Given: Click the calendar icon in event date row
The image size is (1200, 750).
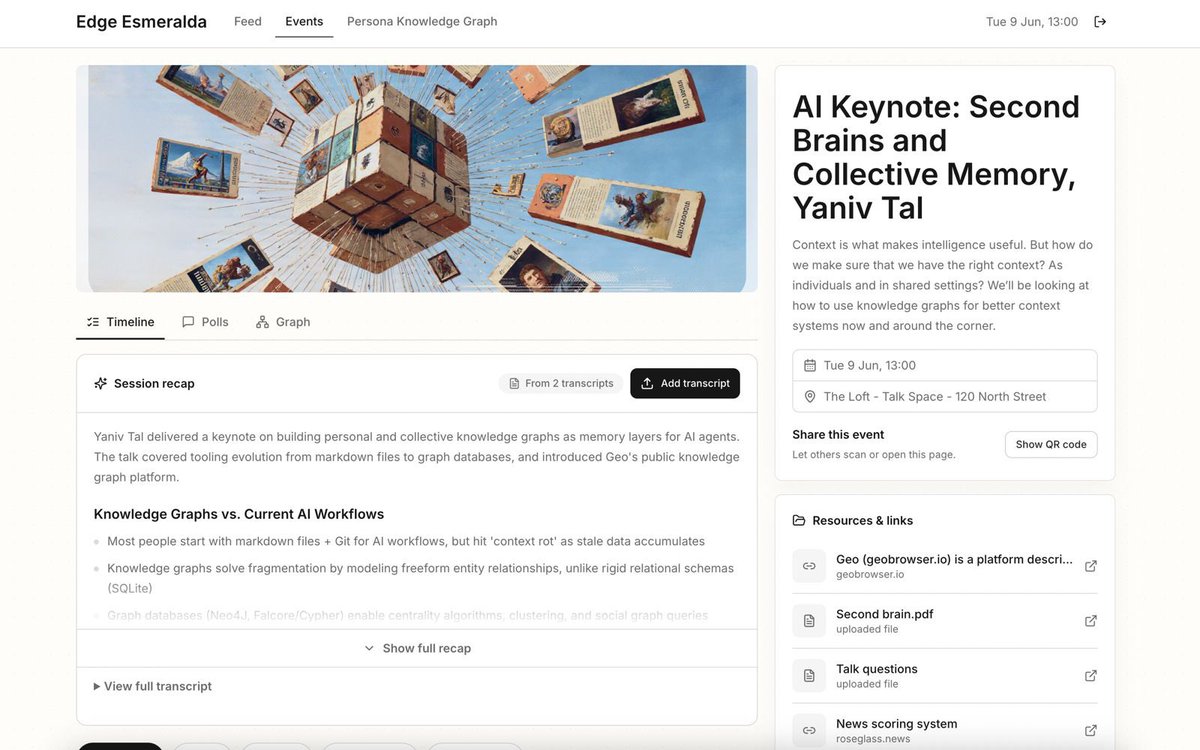Looking at the screenshot, I should pyautogui.click(x=810, y=366).
